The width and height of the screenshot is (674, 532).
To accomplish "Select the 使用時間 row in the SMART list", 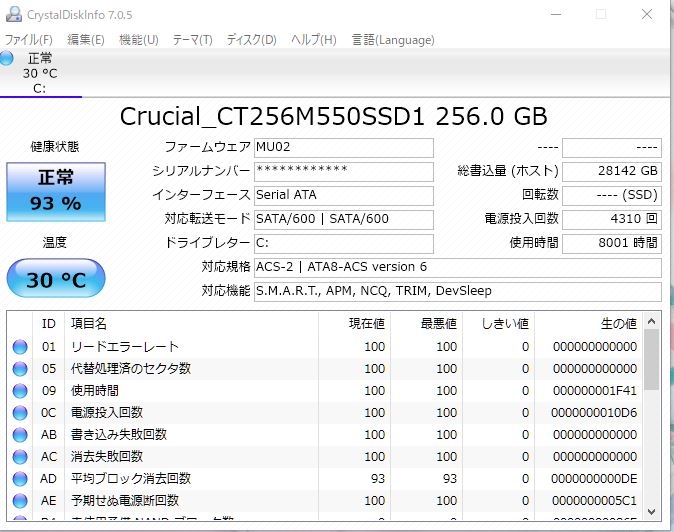I will pyautogui.click(x=325, y=391).
